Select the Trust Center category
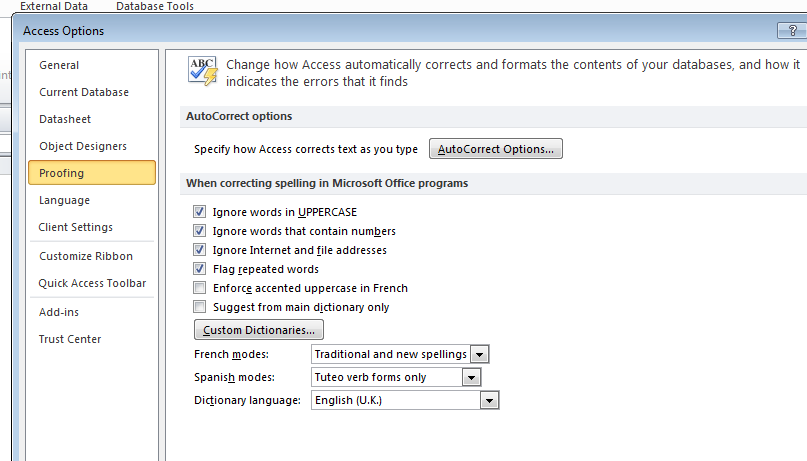Screen dimensions: 807x461 70,339
